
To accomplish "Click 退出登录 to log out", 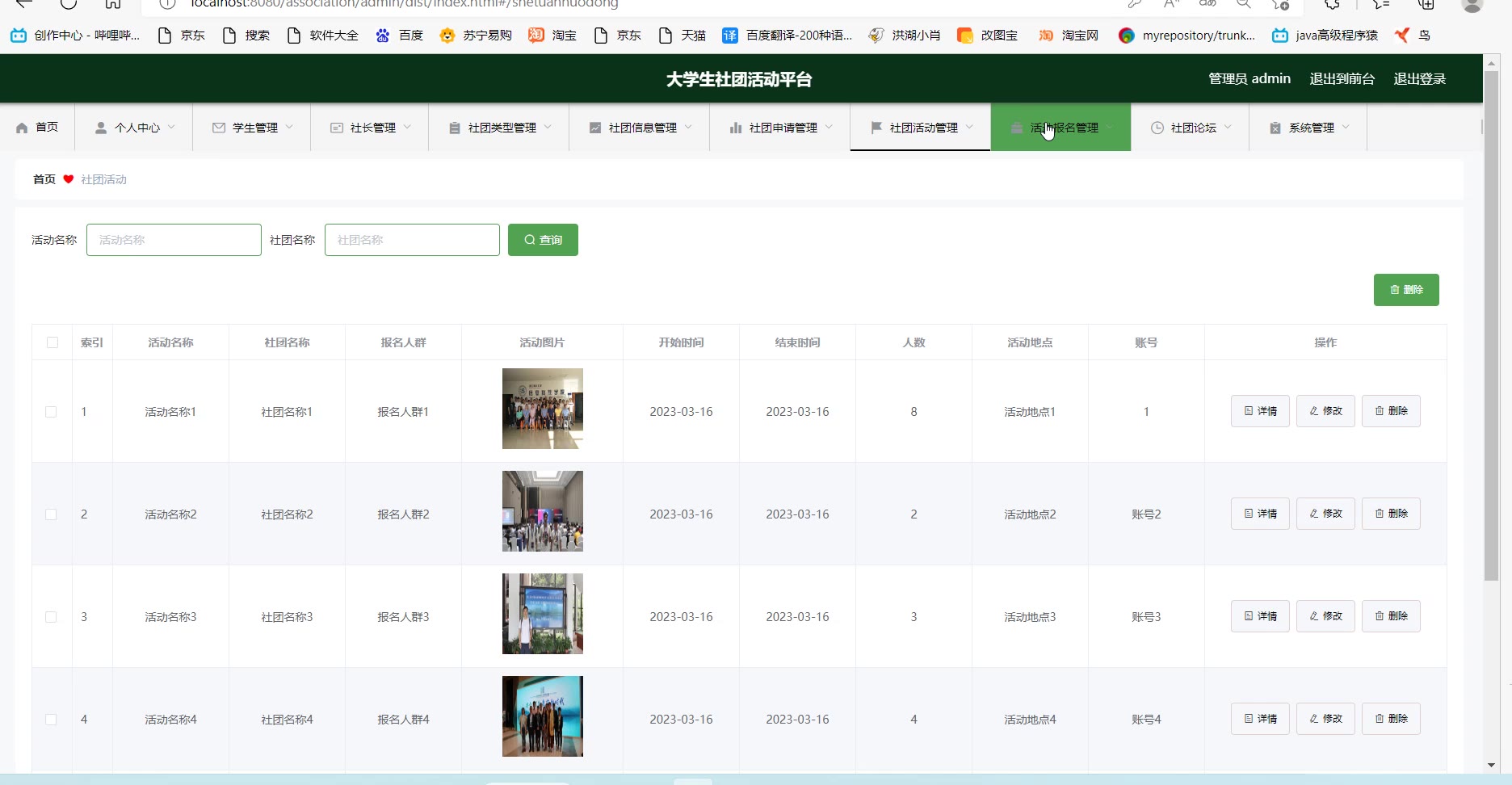I will pos(1419,79).
